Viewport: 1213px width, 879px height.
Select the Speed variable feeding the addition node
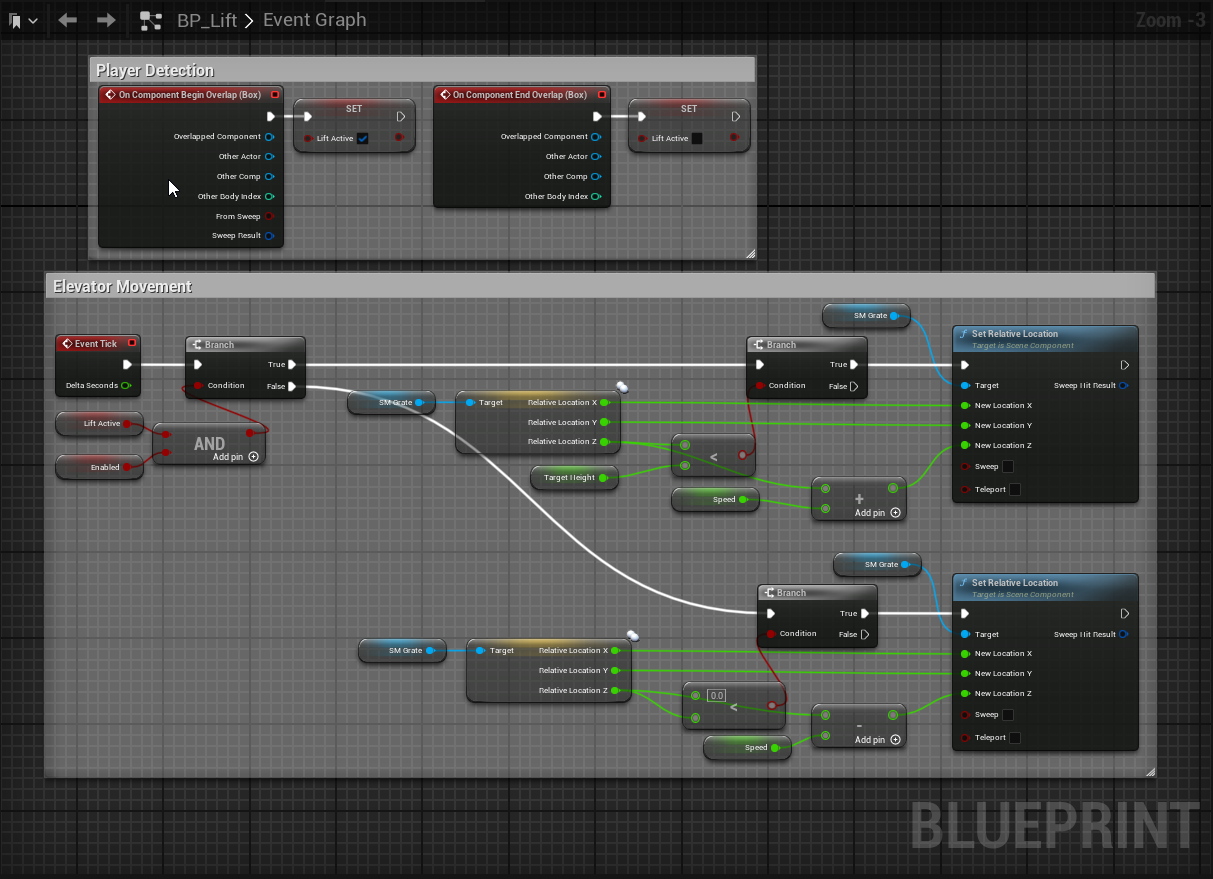[715, 499]
